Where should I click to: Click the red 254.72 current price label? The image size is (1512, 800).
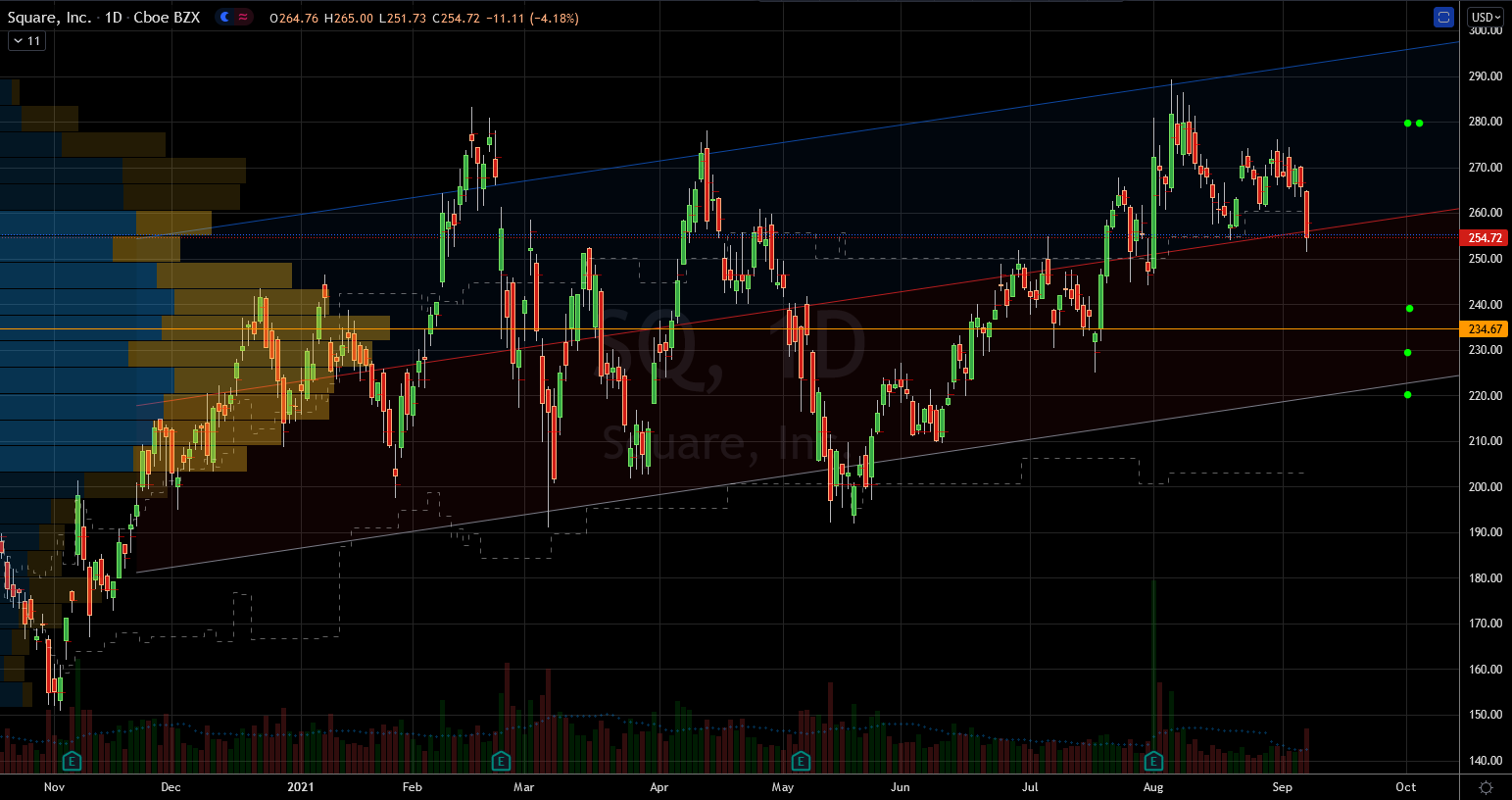pos(1485,238)
